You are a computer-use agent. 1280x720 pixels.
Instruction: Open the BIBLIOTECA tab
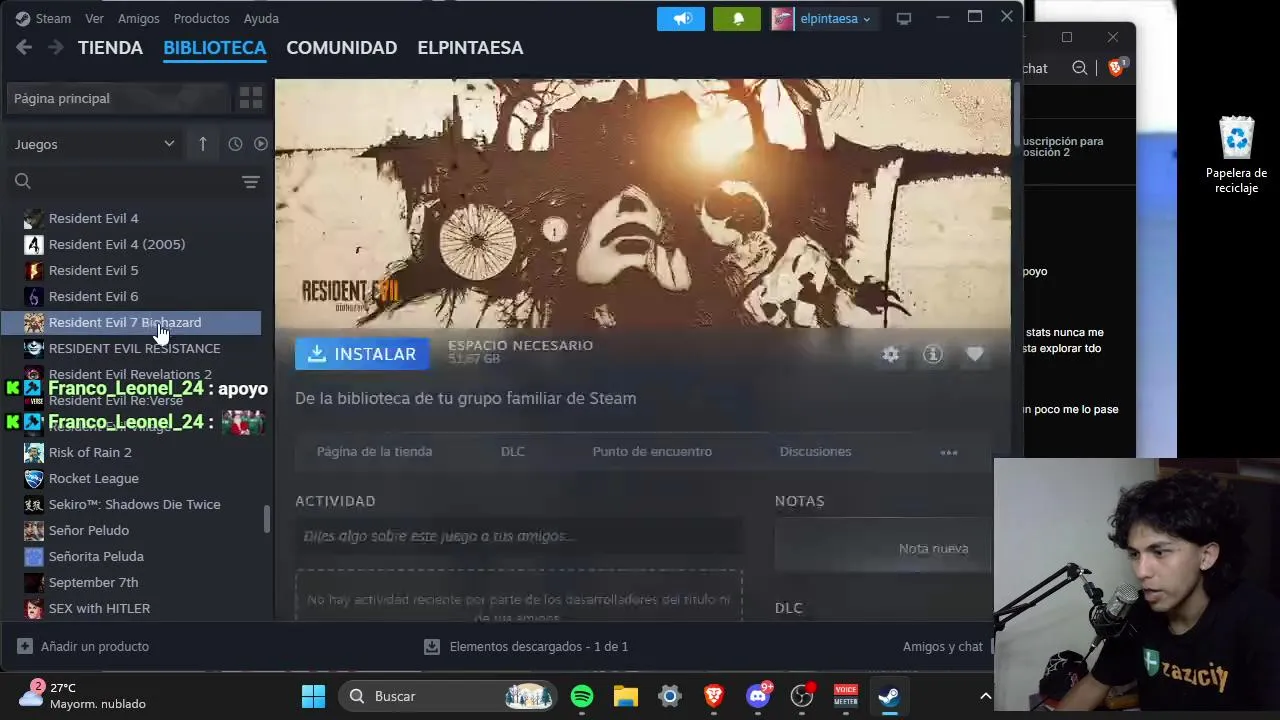pyautogui.click(x=214, y=47)
